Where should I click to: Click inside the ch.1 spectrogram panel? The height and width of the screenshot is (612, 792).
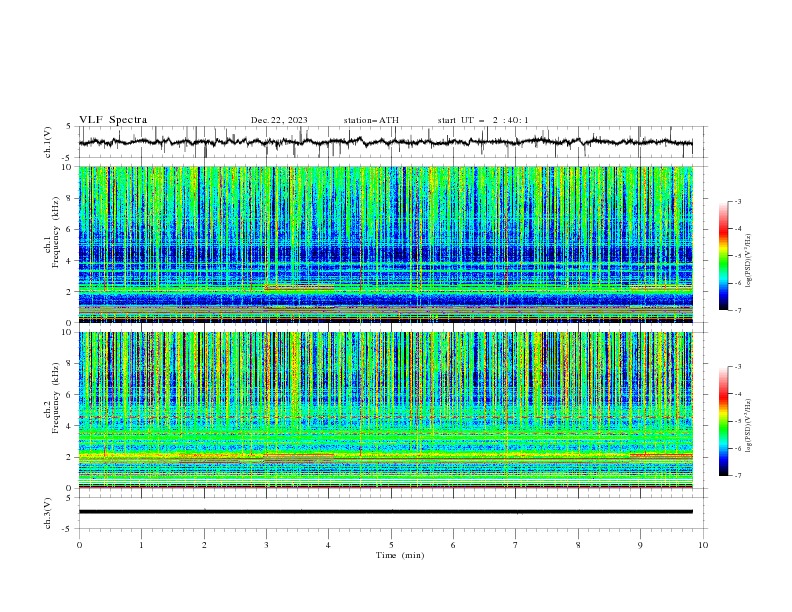tap(385, 244)
